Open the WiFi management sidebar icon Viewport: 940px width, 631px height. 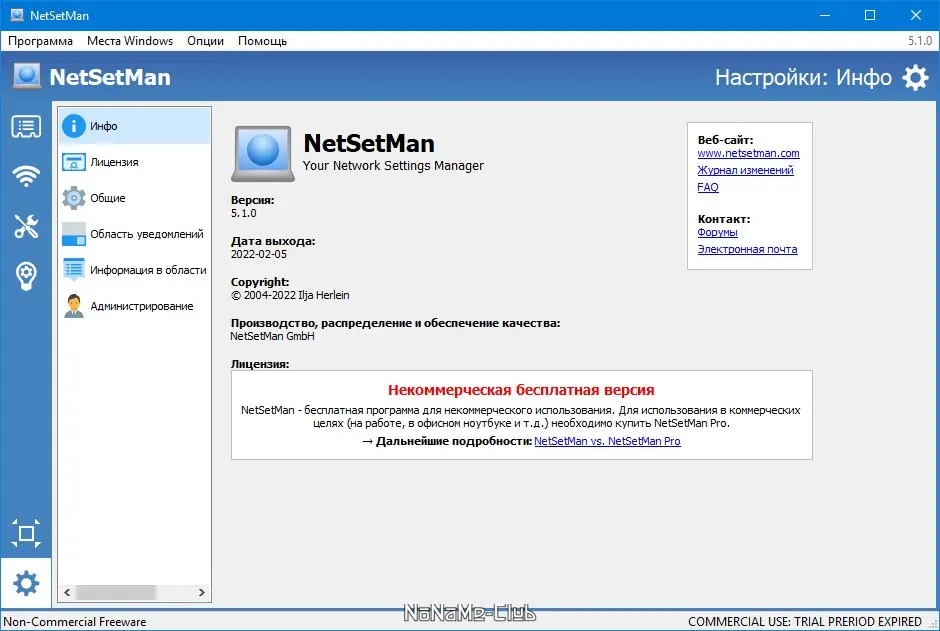26,176
